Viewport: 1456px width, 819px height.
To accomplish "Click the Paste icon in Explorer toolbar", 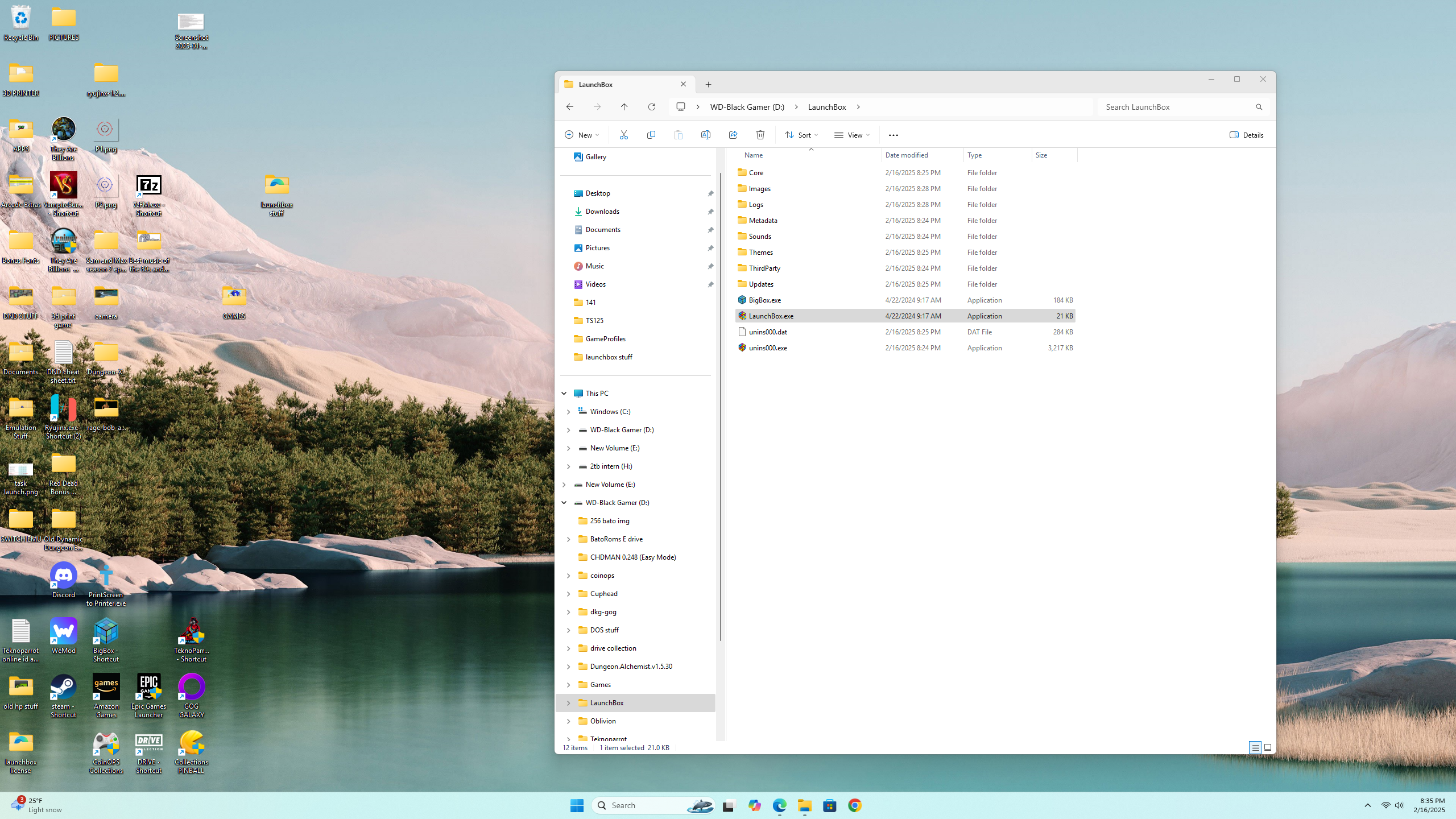I will point(679,135).
